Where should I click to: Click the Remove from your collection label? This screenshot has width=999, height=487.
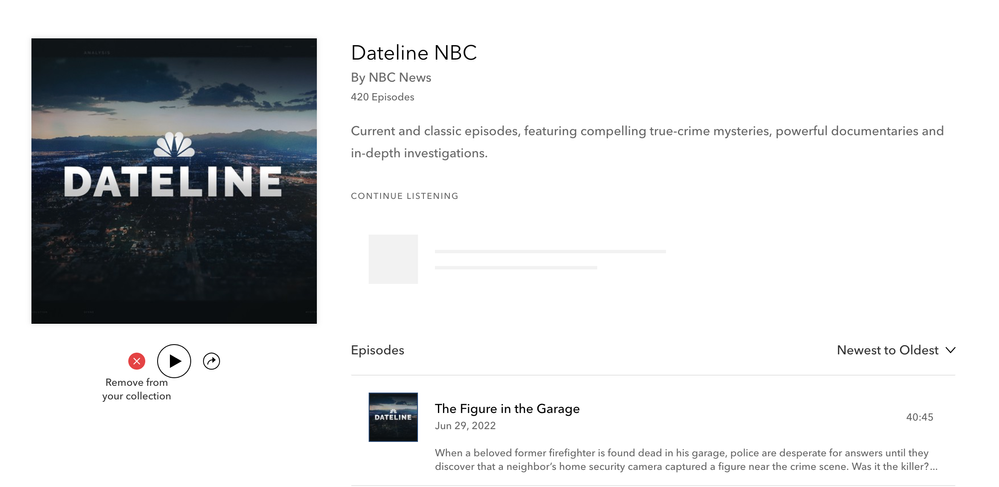(x=136, y=390)
